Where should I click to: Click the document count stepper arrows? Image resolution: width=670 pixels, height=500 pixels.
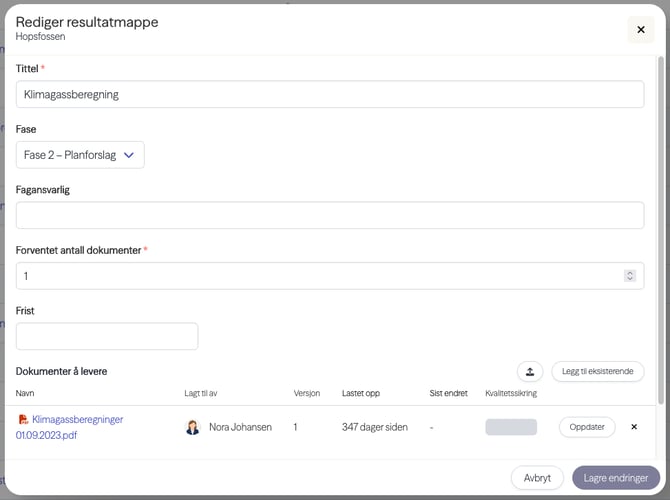click(x=629, y=276)
